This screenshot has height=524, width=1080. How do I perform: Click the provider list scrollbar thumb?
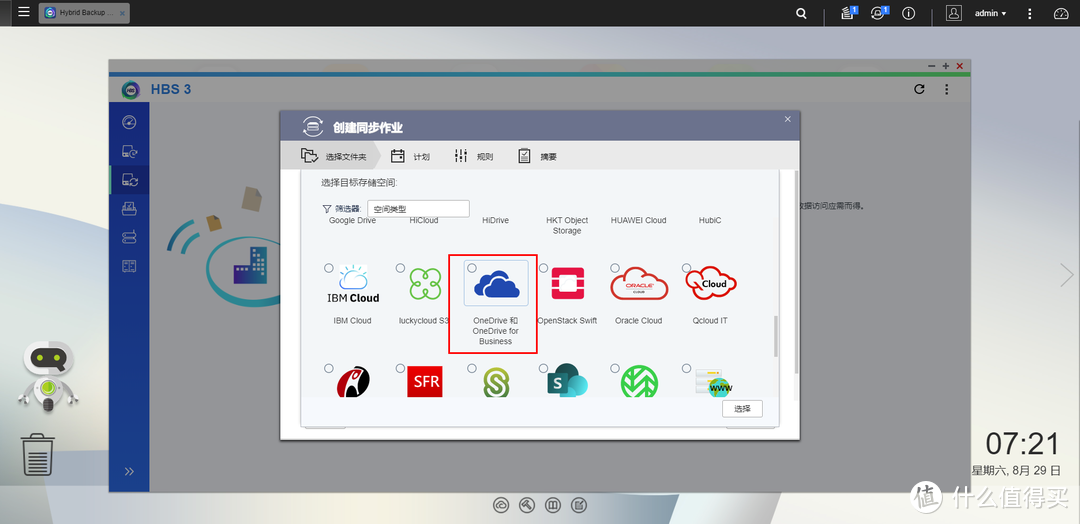[x=776, y=336]
